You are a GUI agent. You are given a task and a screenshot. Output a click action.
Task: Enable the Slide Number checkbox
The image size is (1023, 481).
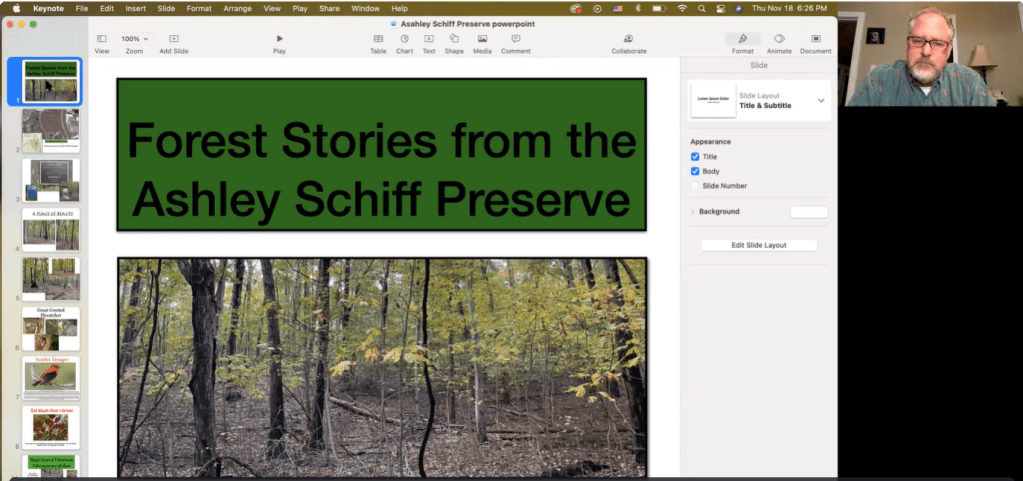696,186
